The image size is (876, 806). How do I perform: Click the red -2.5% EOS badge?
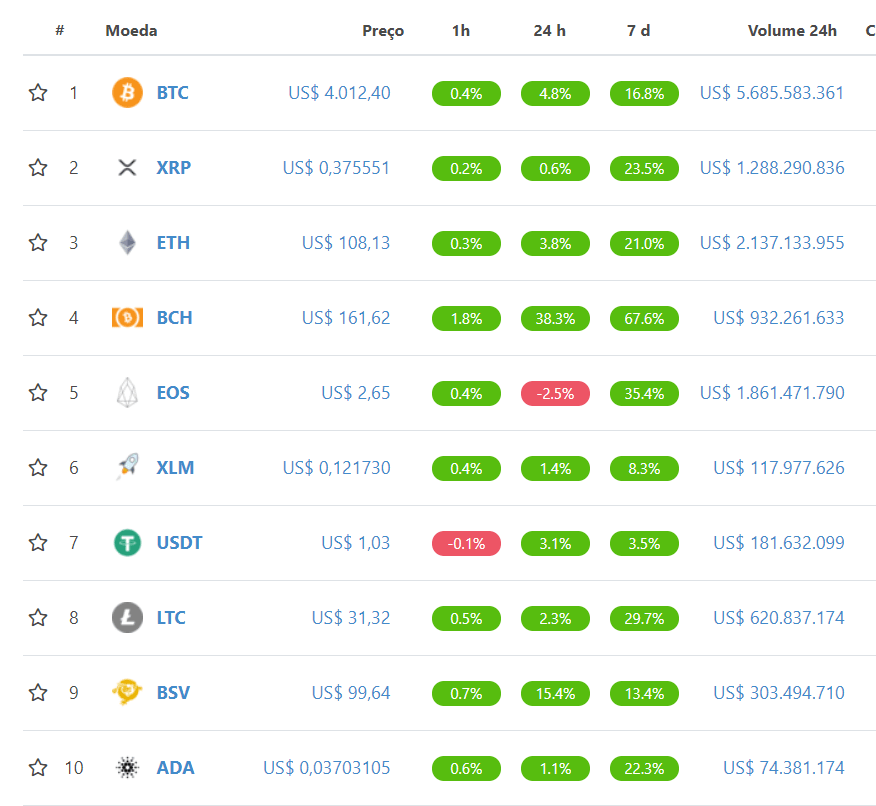click(555, 394)
